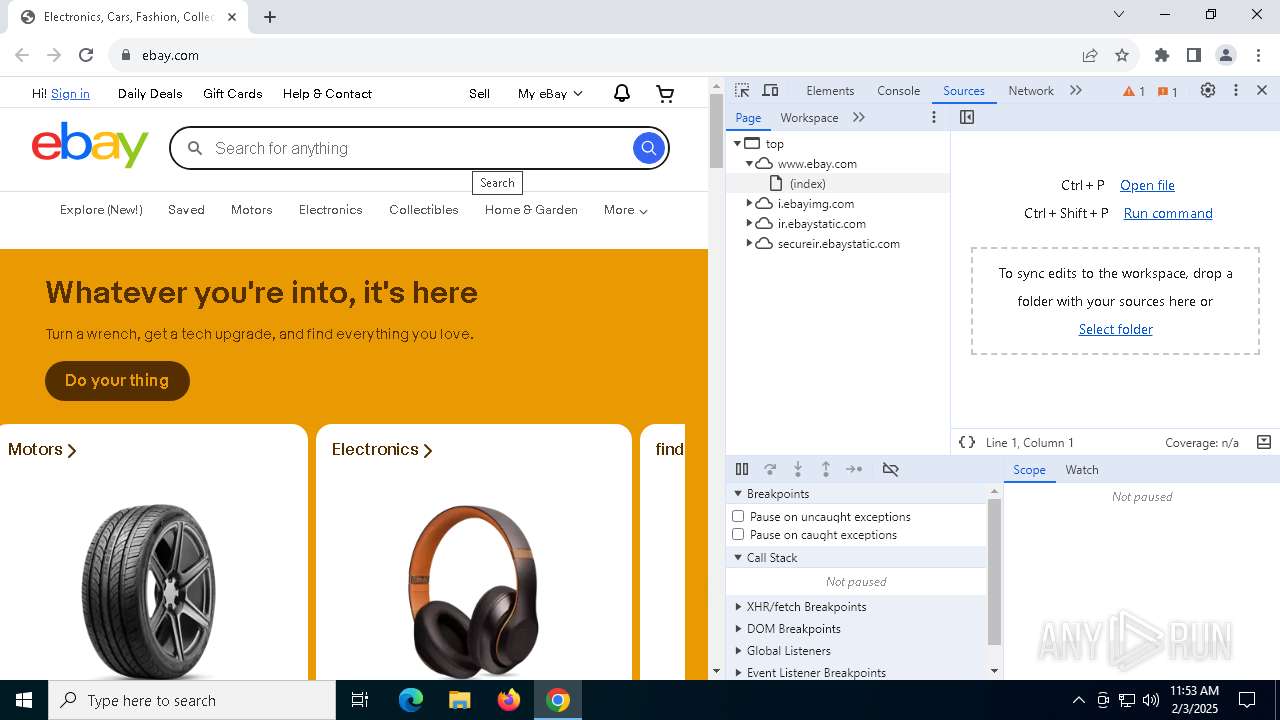Enable Pause on caught exceptions
The width and height of the screenshot is (1280, 720).
pos(738,534)
